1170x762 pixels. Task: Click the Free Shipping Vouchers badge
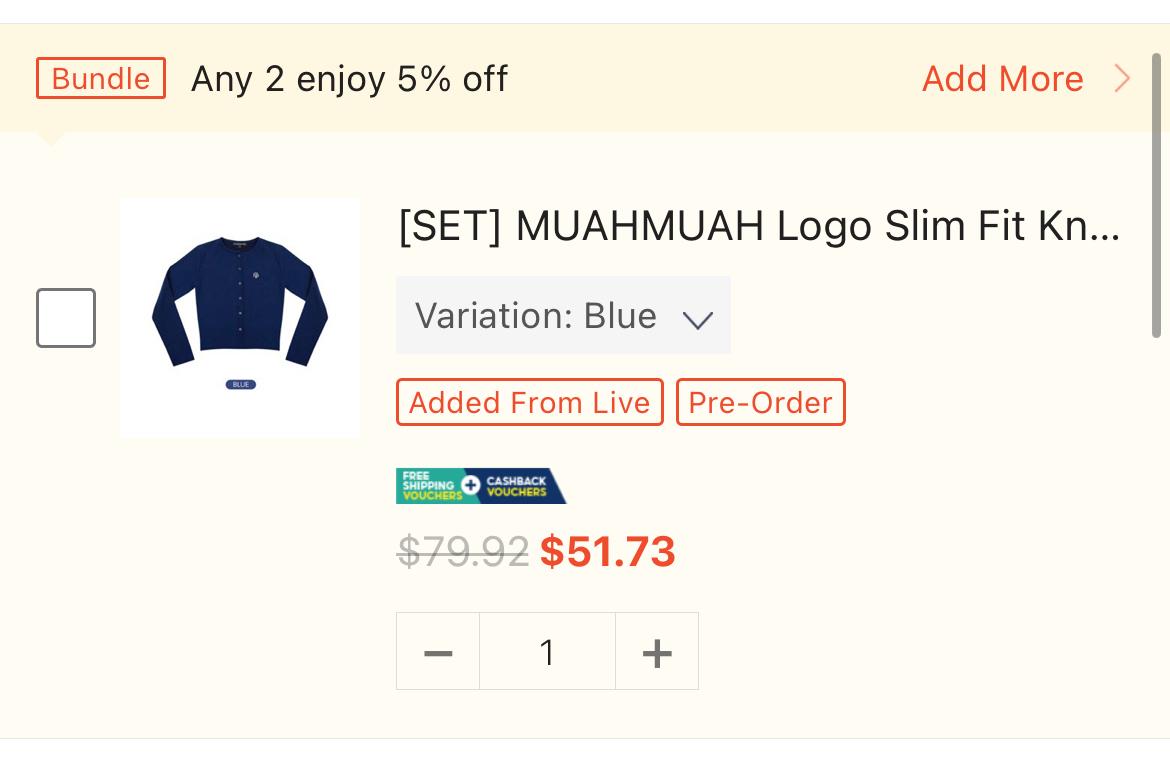click(428, 486)
